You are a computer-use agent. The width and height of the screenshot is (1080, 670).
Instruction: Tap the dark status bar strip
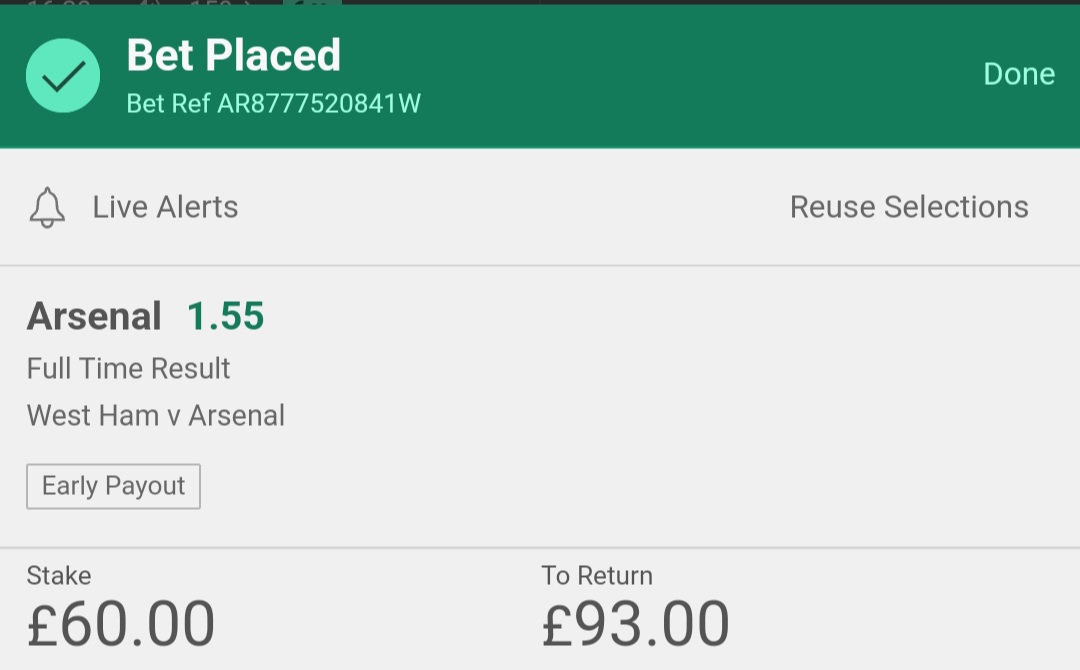[x=540, y=2]
